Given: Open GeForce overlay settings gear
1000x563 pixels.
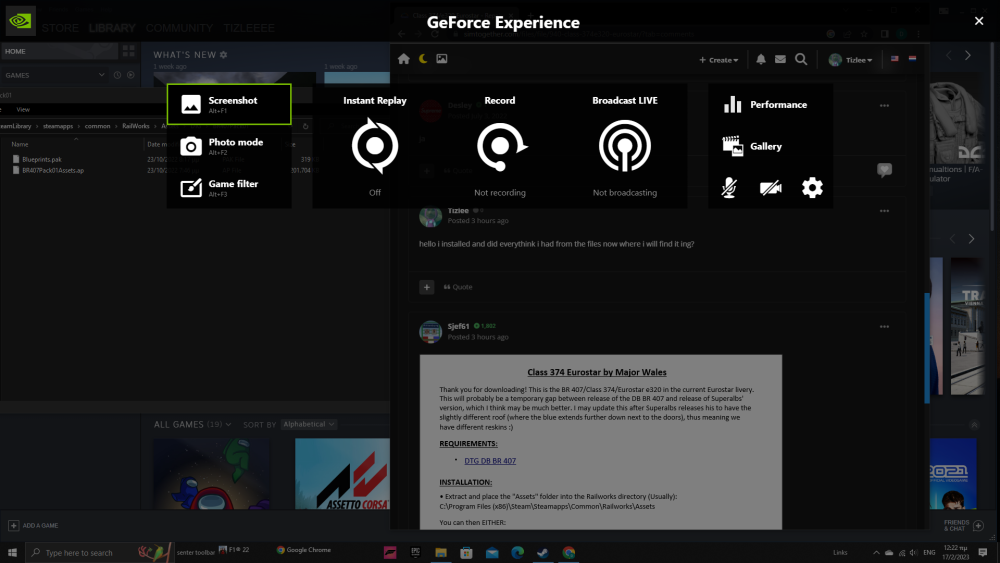Looking at the screenshot, I should (812, 187).
